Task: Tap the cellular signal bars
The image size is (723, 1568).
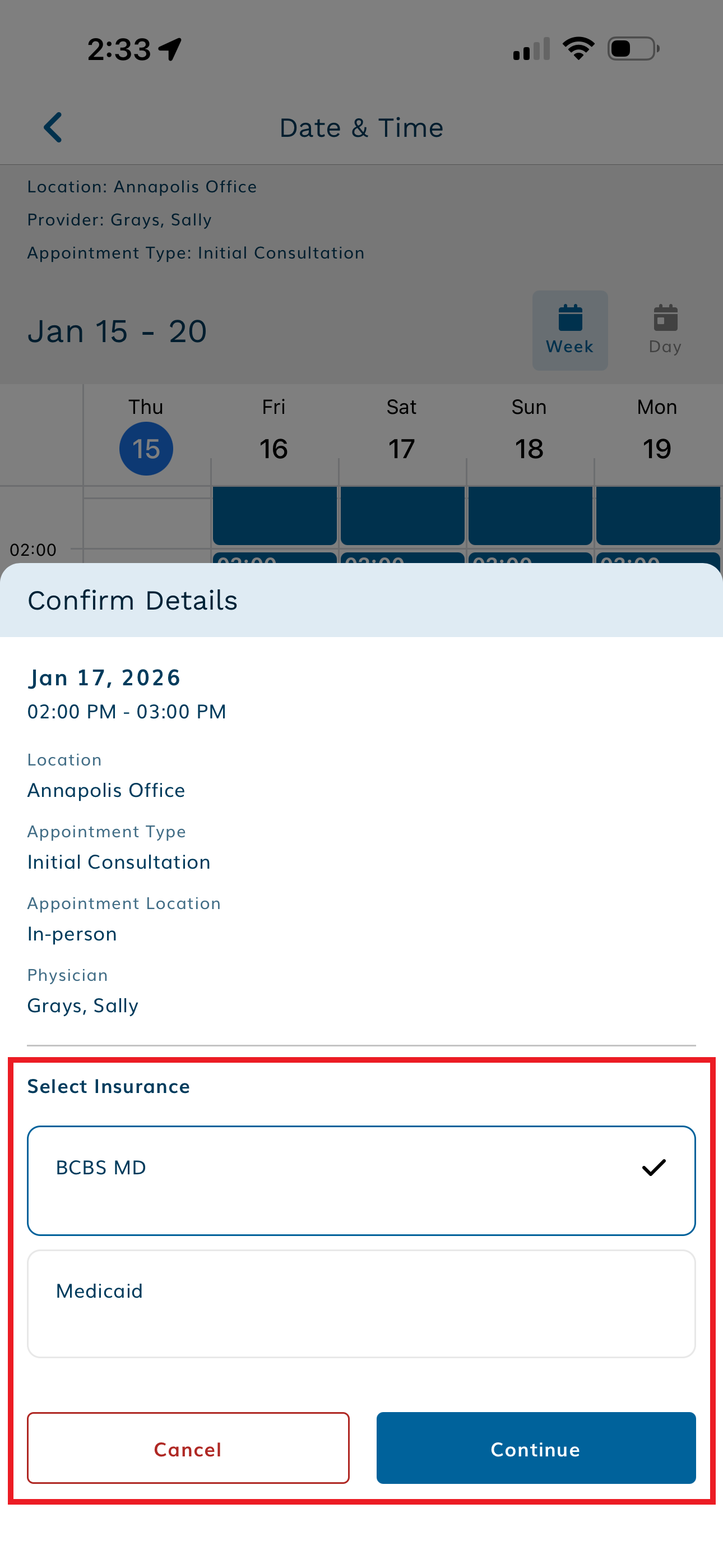Action: coord(531,50)
